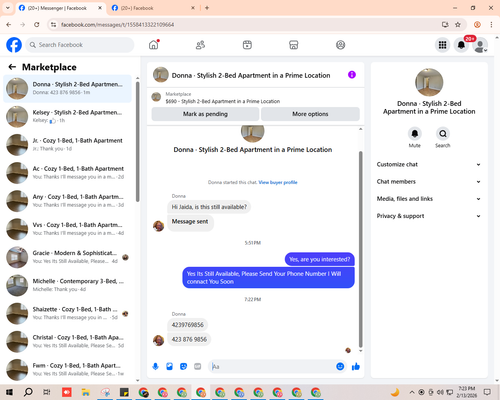The width and height of the screenshot is (500, 400).
Task: Click the voice clip microphone icon
Action: [155, 367]
